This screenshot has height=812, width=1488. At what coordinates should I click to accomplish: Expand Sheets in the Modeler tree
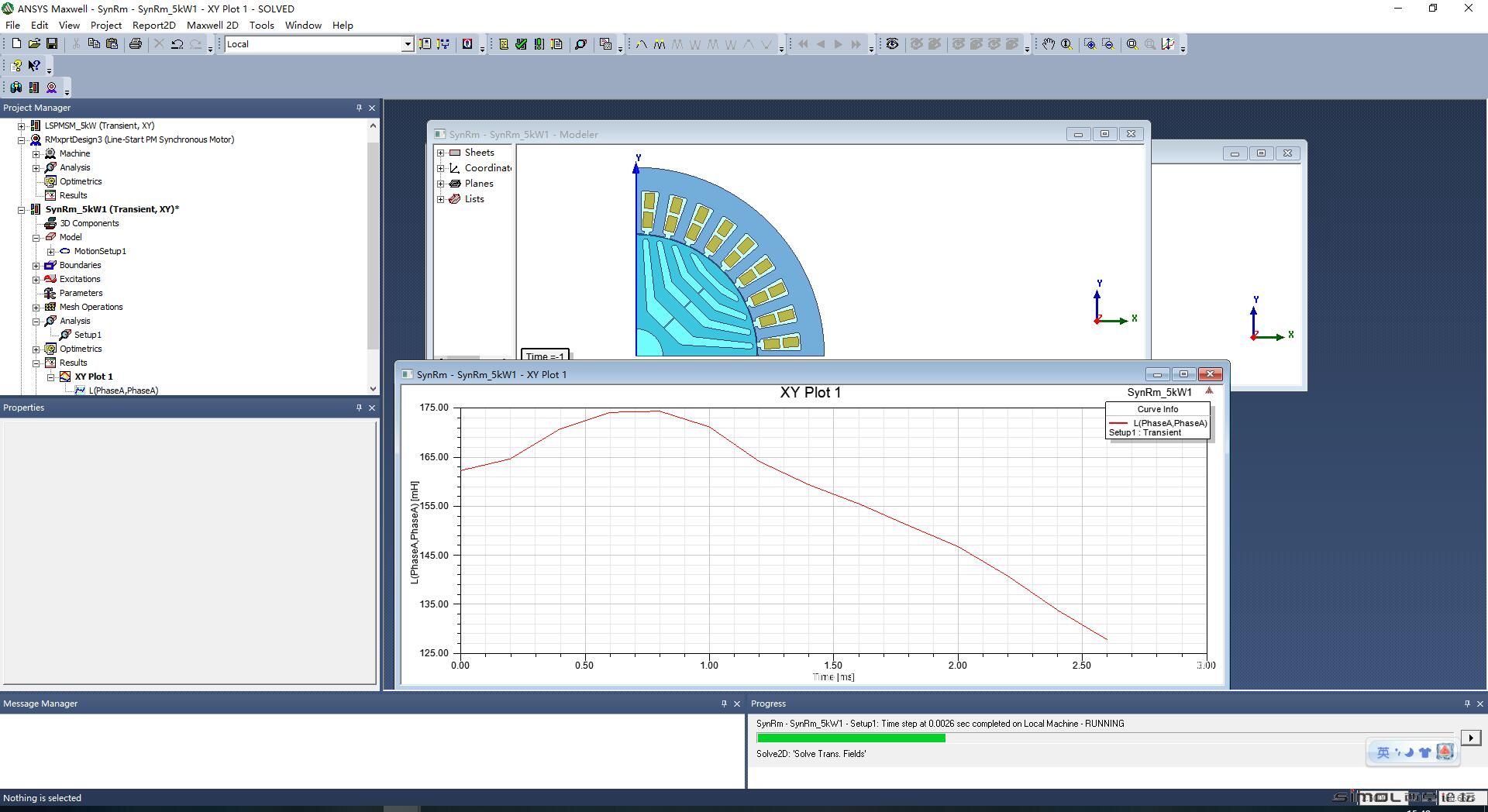(441, 153)
